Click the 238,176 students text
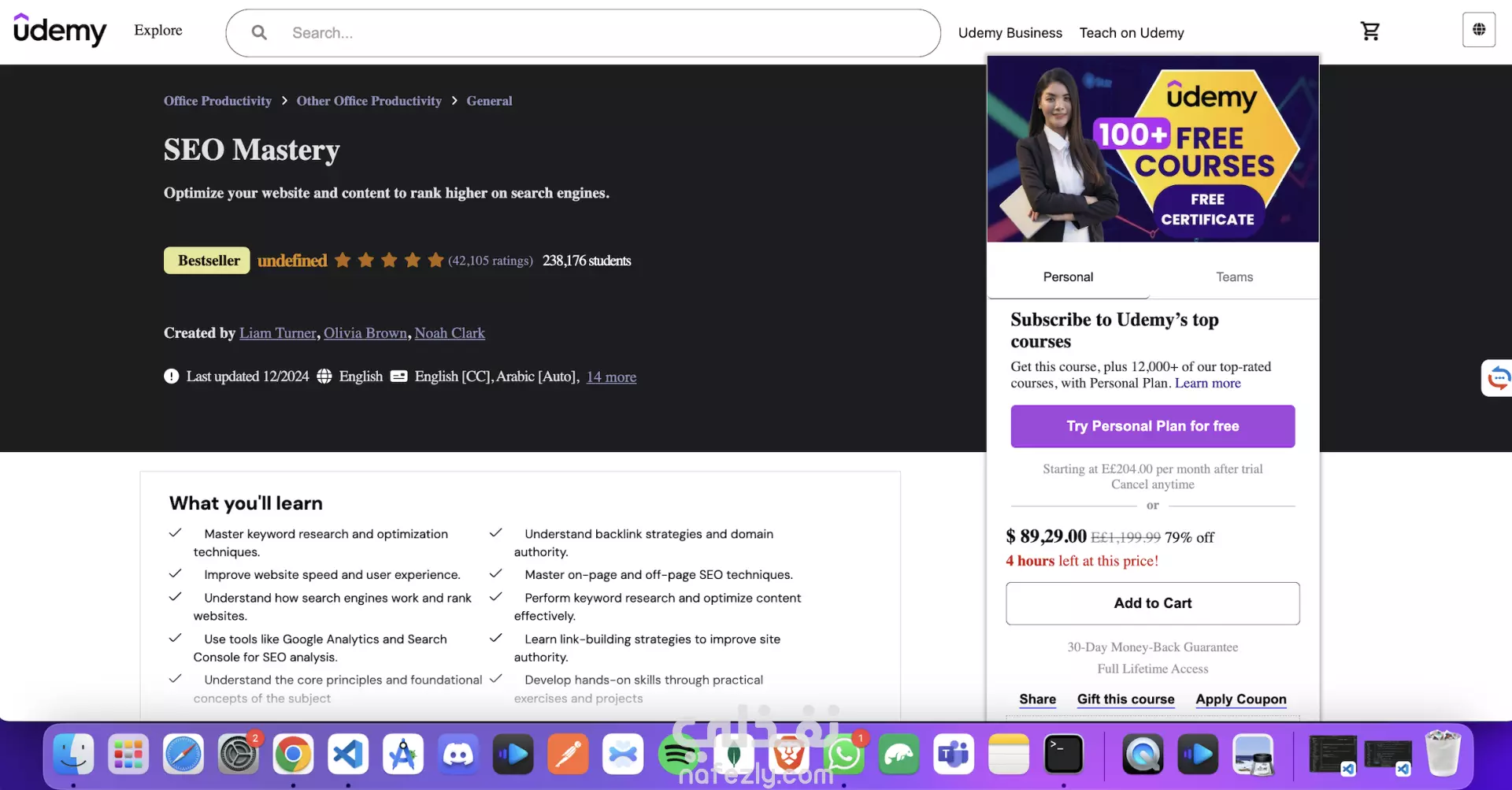This screenshot has height=790, width=1512. point(587,261)
